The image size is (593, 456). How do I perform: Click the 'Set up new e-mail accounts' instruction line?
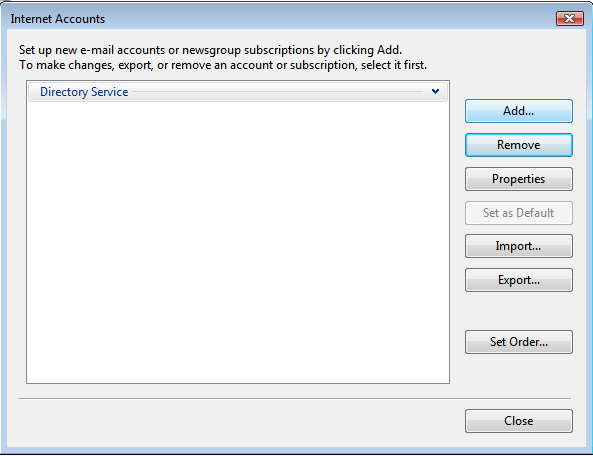point(210,50)
